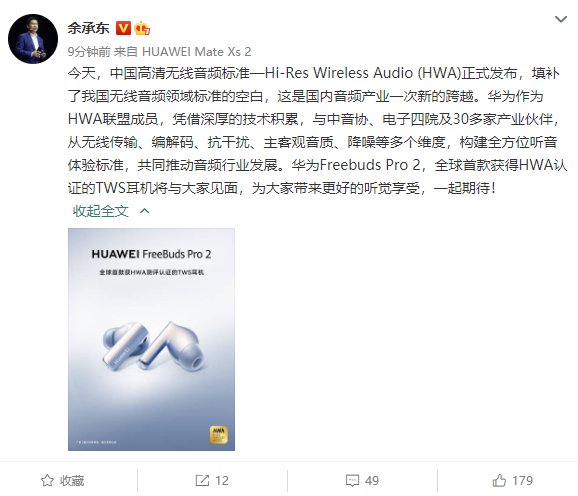This screenshot has width=578, height=496.
Task: Click the crown membership badge icon
Action: coord(142,28)
